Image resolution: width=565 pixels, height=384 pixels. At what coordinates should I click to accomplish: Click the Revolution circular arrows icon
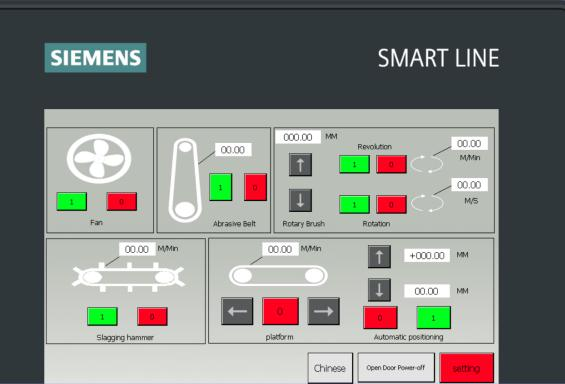427,164
